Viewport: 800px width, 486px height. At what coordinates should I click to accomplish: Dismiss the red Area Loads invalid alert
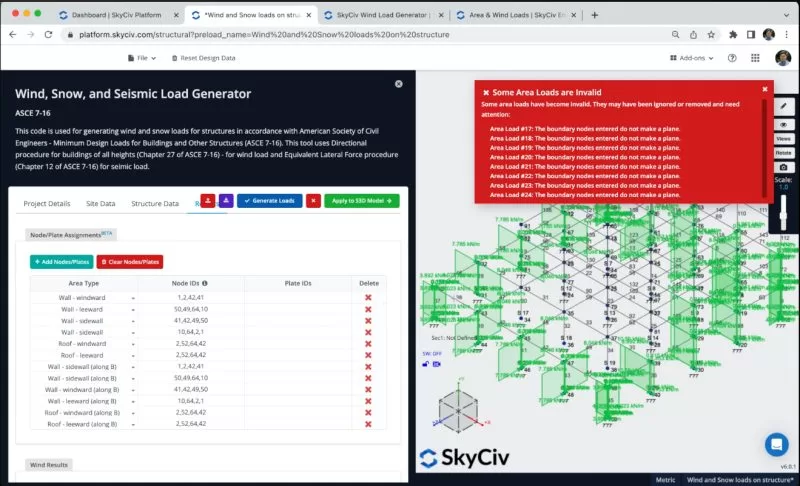click(764, 89)
